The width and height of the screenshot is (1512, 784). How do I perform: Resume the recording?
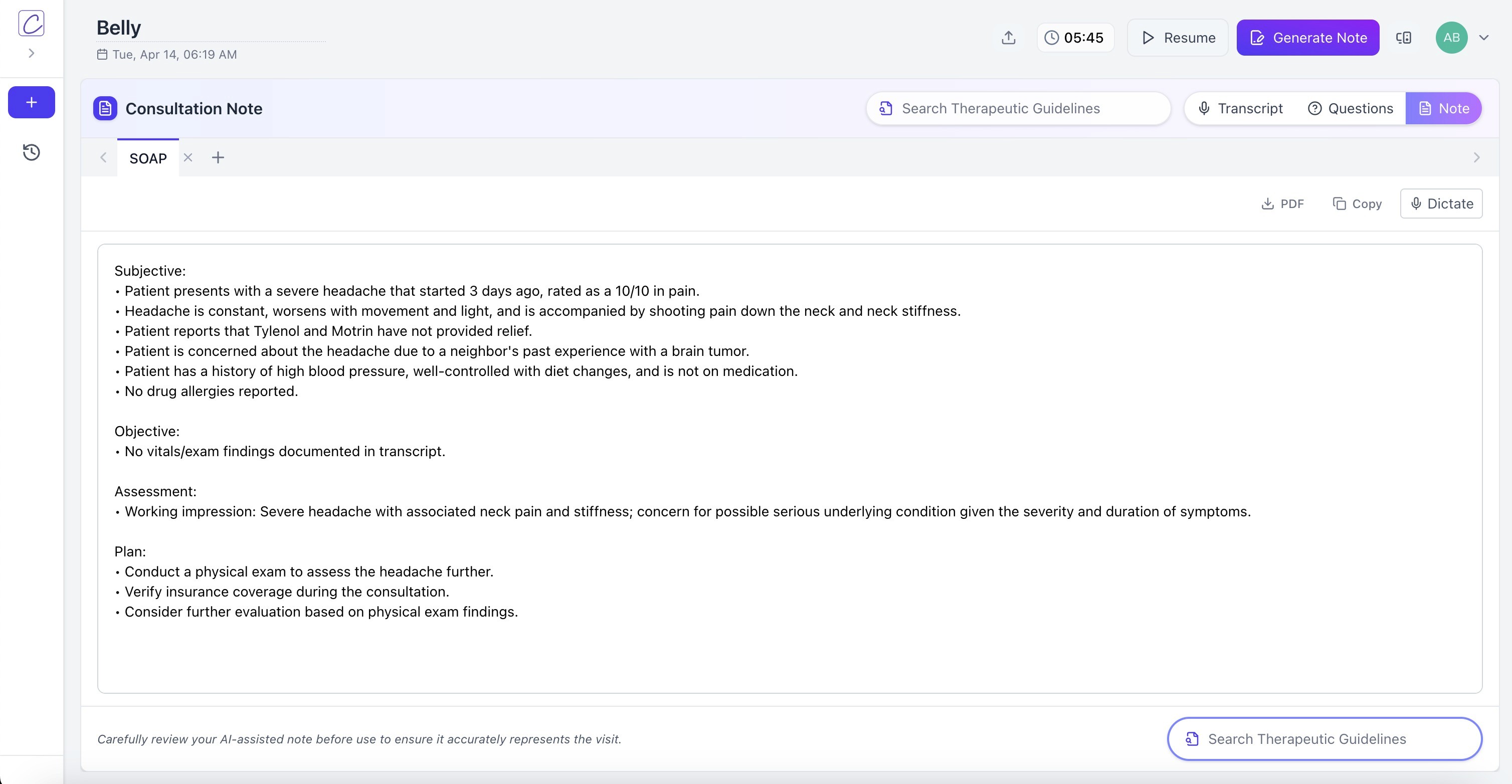1178,38
